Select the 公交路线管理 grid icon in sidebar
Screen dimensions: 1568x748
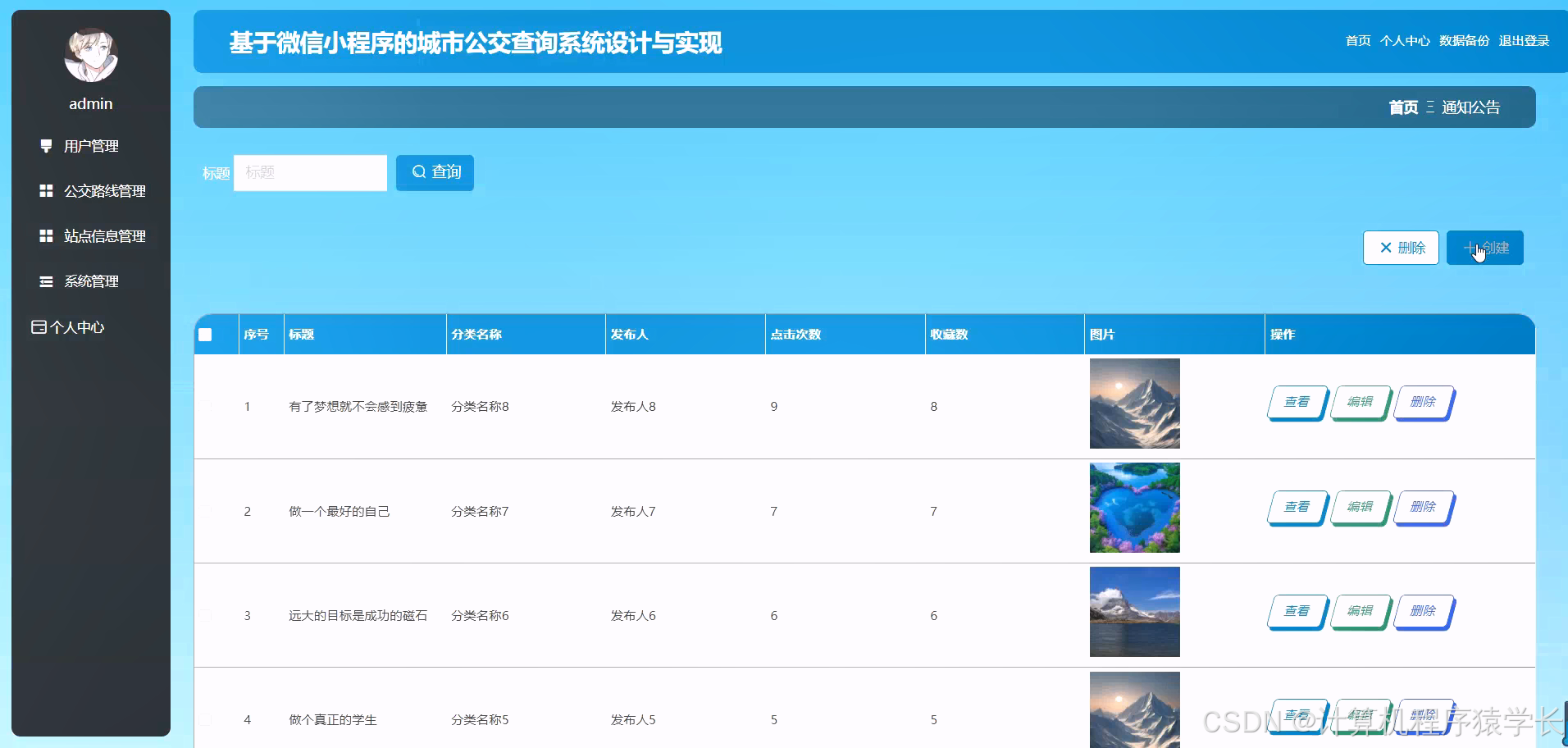pyautogui.click(x=45, y=190)
